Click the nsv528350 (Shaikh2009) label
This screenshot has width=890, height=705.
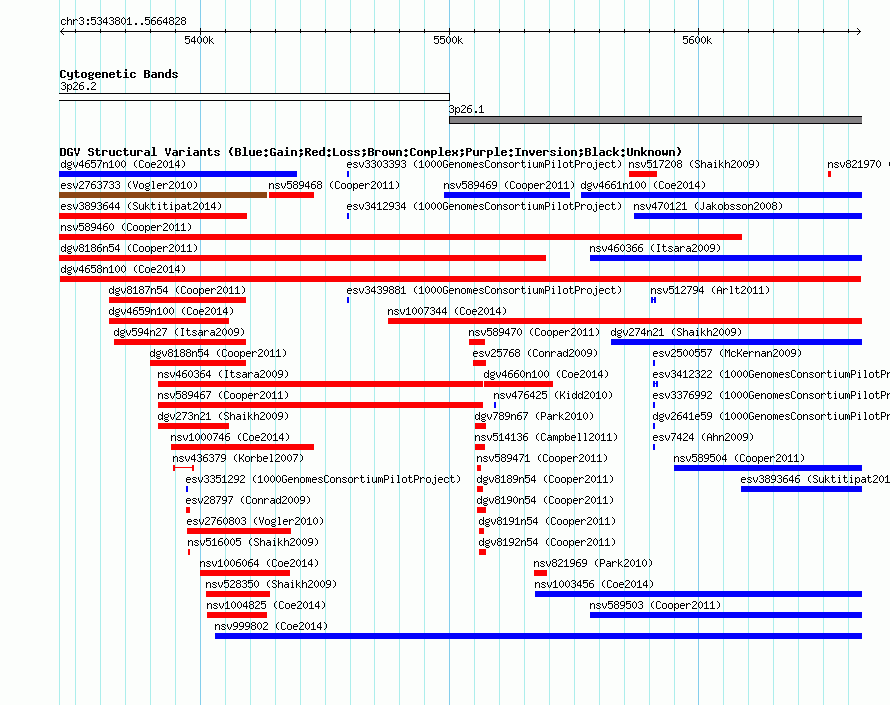[271, 585]
